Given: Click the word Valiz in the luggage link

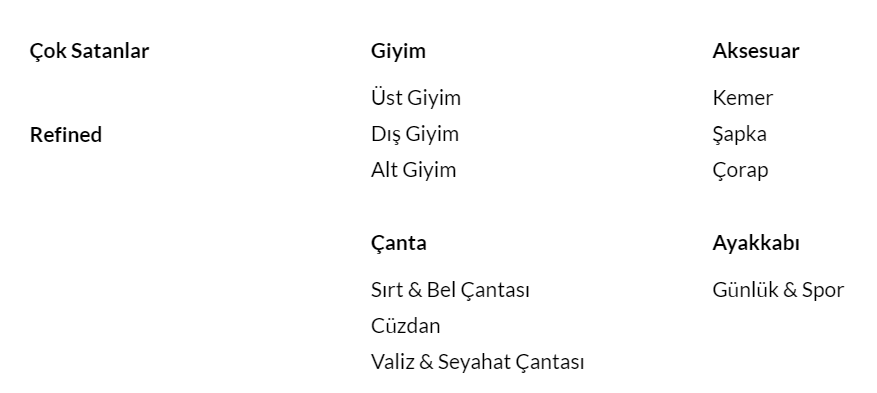Looking at the screenshot, I should pos(393,362).
